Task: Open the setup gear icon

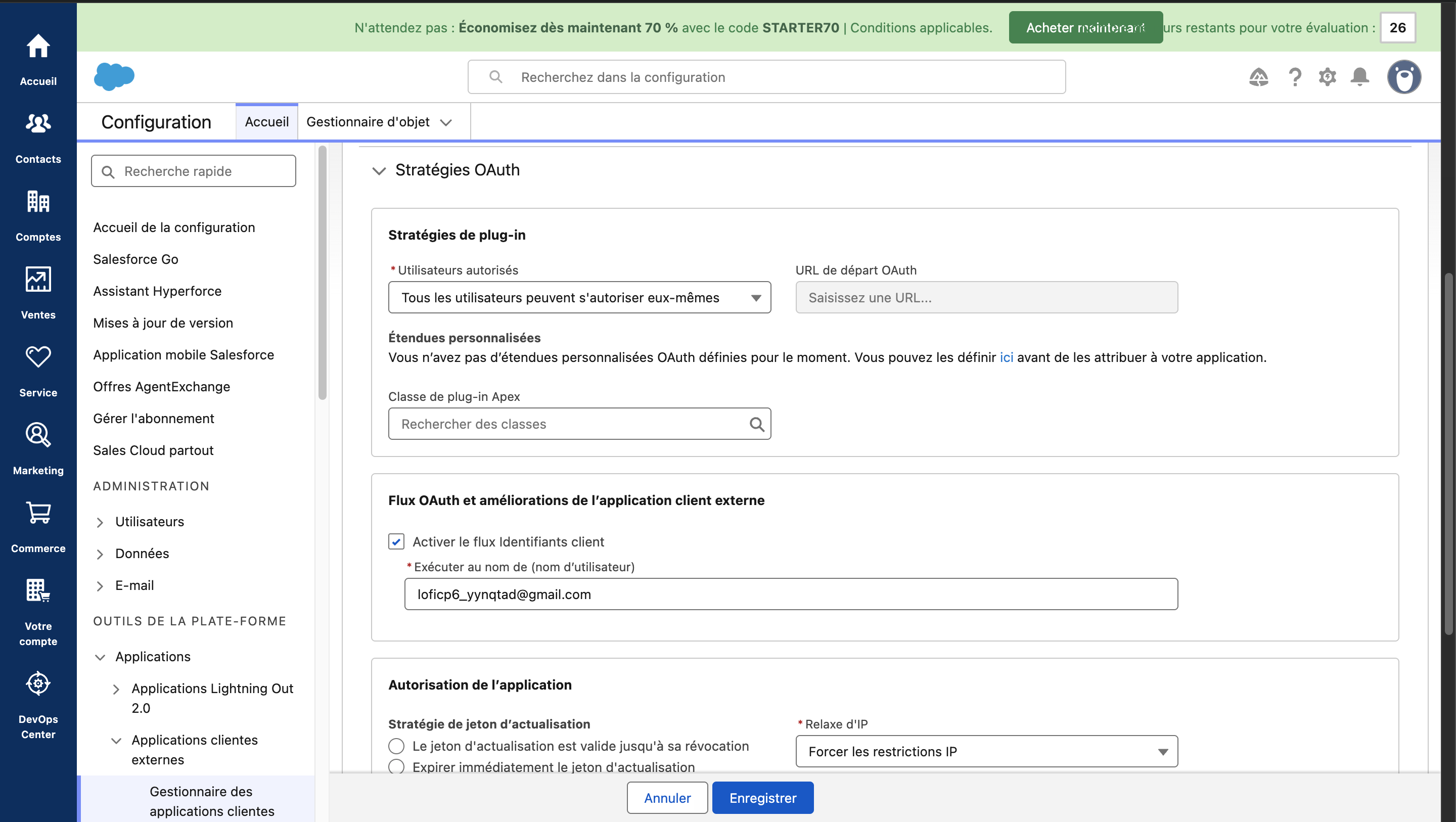Action: pyautogui.click(x=1327, y=77)
